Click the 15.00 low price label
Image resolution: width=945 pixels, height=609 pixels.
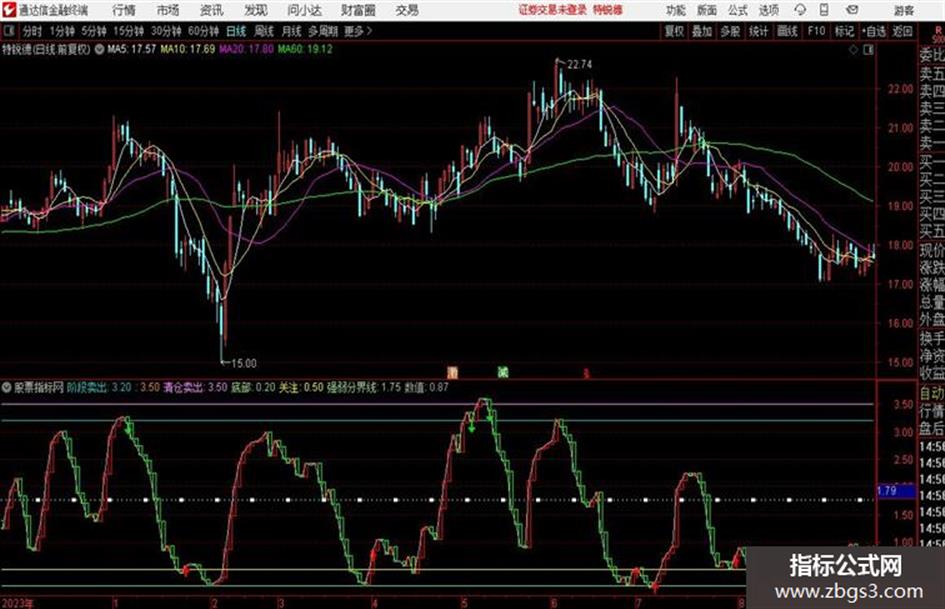pyautogui.click(x=243, y=363)
